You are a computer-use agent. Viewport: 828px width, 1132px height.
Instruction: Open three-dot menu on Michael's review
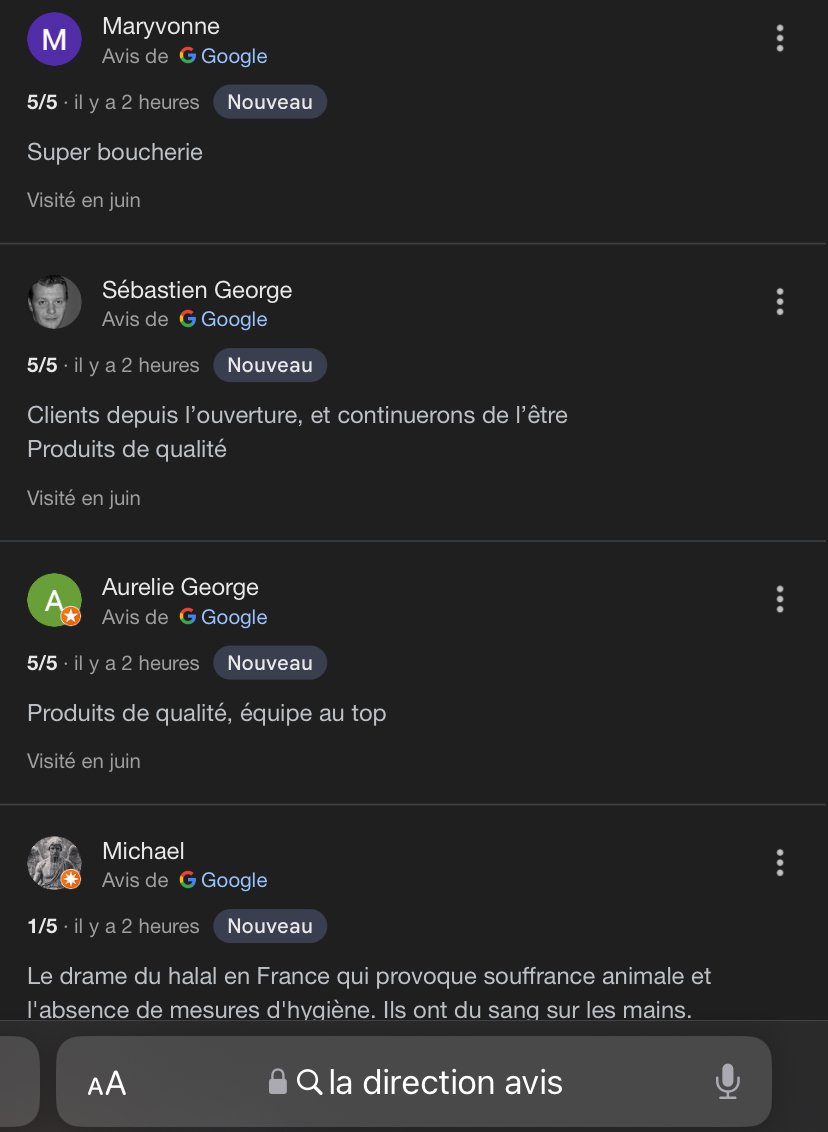pyautogui.click(x=780, y=862)
